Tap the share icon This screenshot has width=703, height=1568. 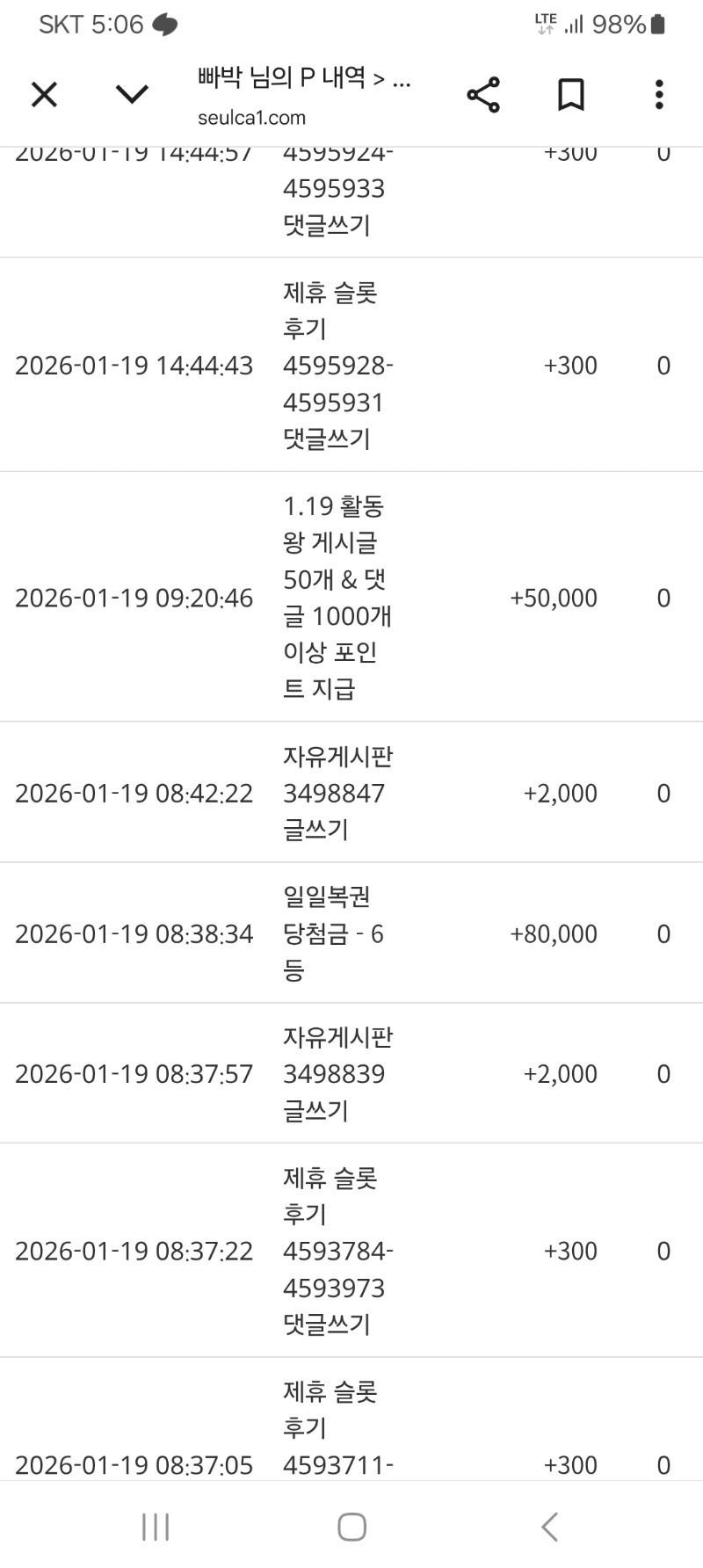click(x=483, y=94)
